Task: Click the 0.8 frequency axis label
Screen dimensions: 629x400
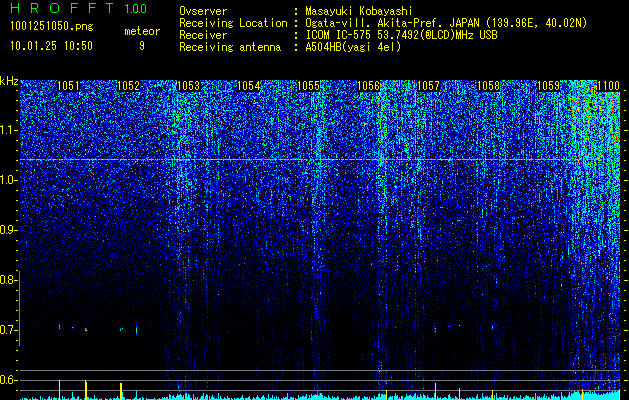Action: click(8, 280)
